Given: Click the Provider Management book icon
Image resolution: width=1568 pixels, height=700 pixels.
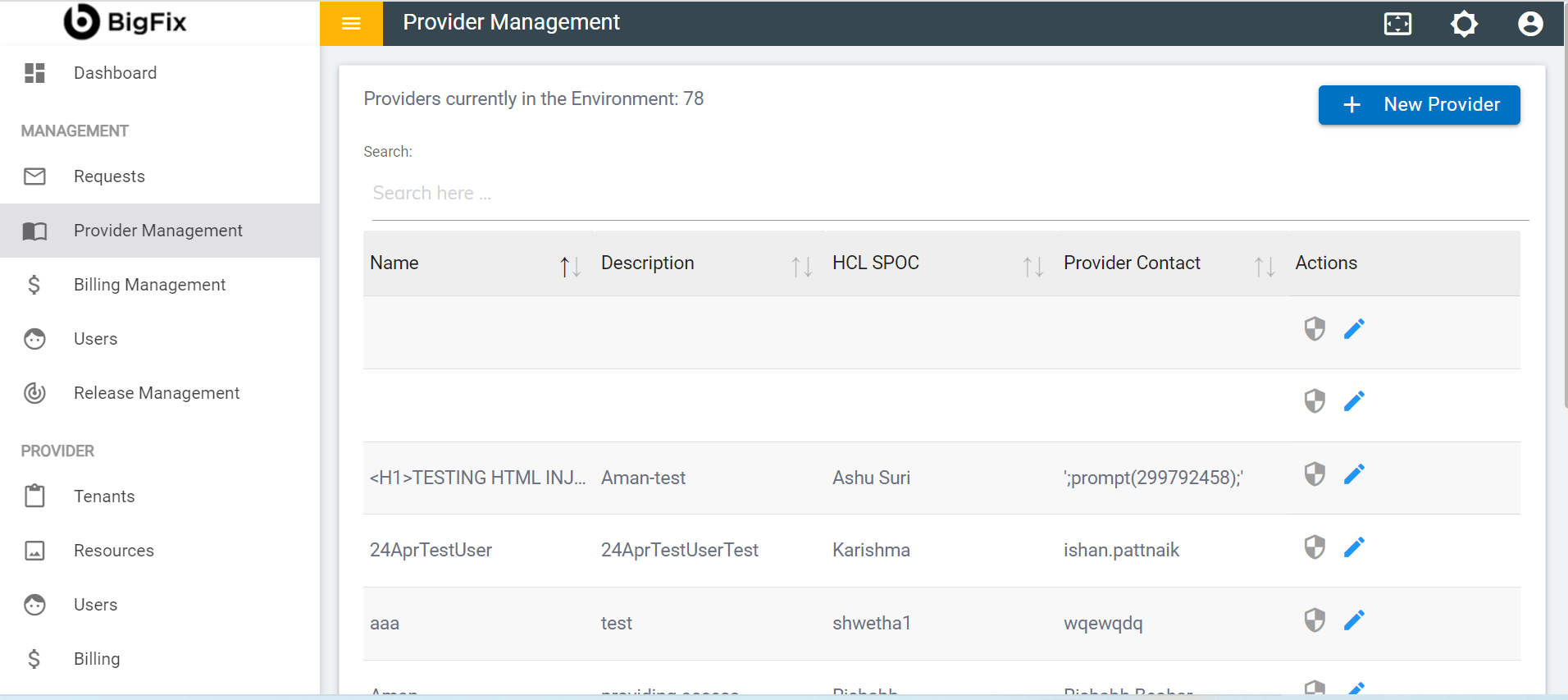Looking at the screenshot, I should tap(34, 231).
